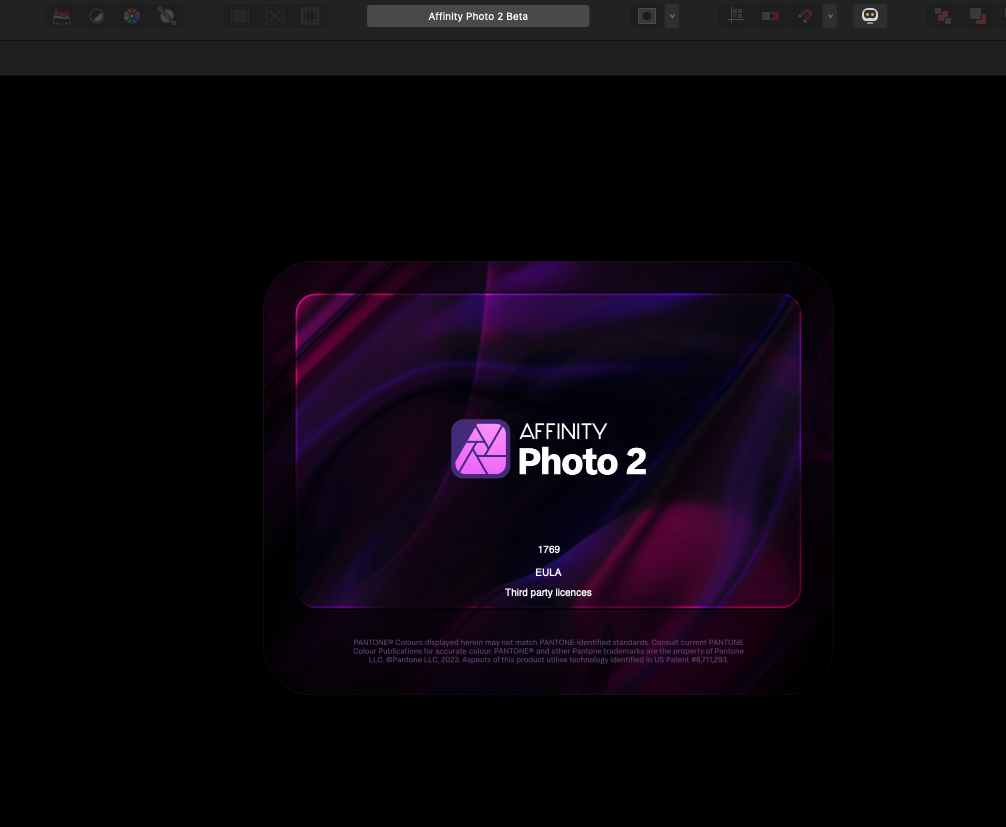Toggle the Quick Mask icon

pos(647,16)
